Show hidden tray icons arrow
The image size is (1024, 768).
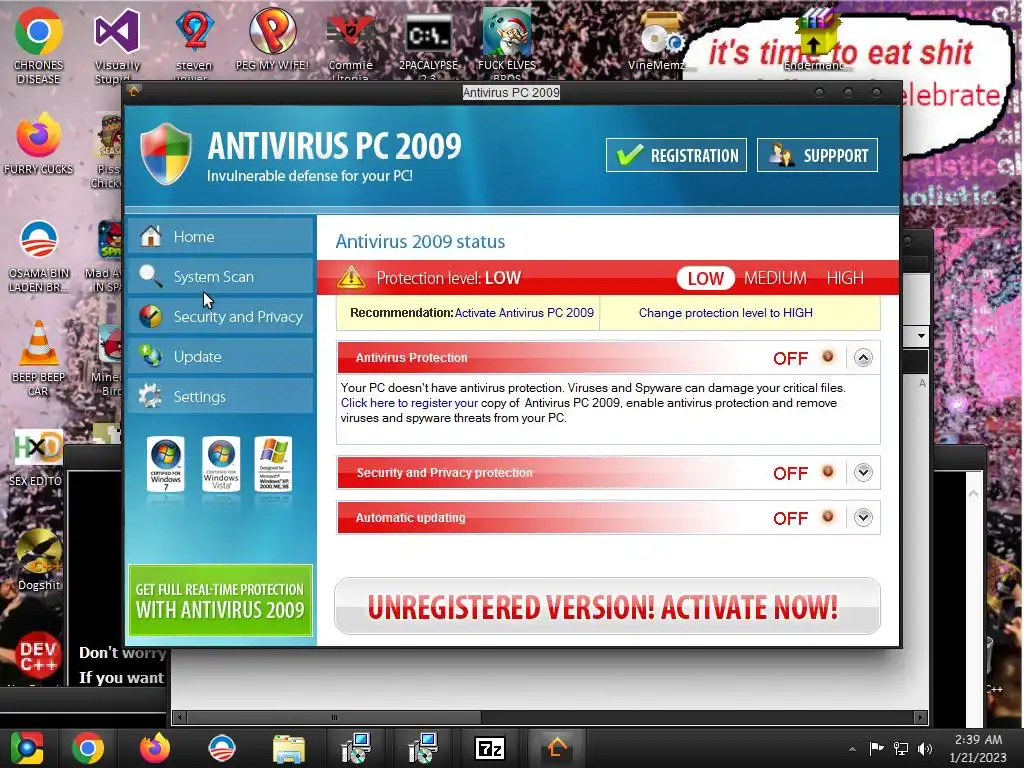(852, 749)
